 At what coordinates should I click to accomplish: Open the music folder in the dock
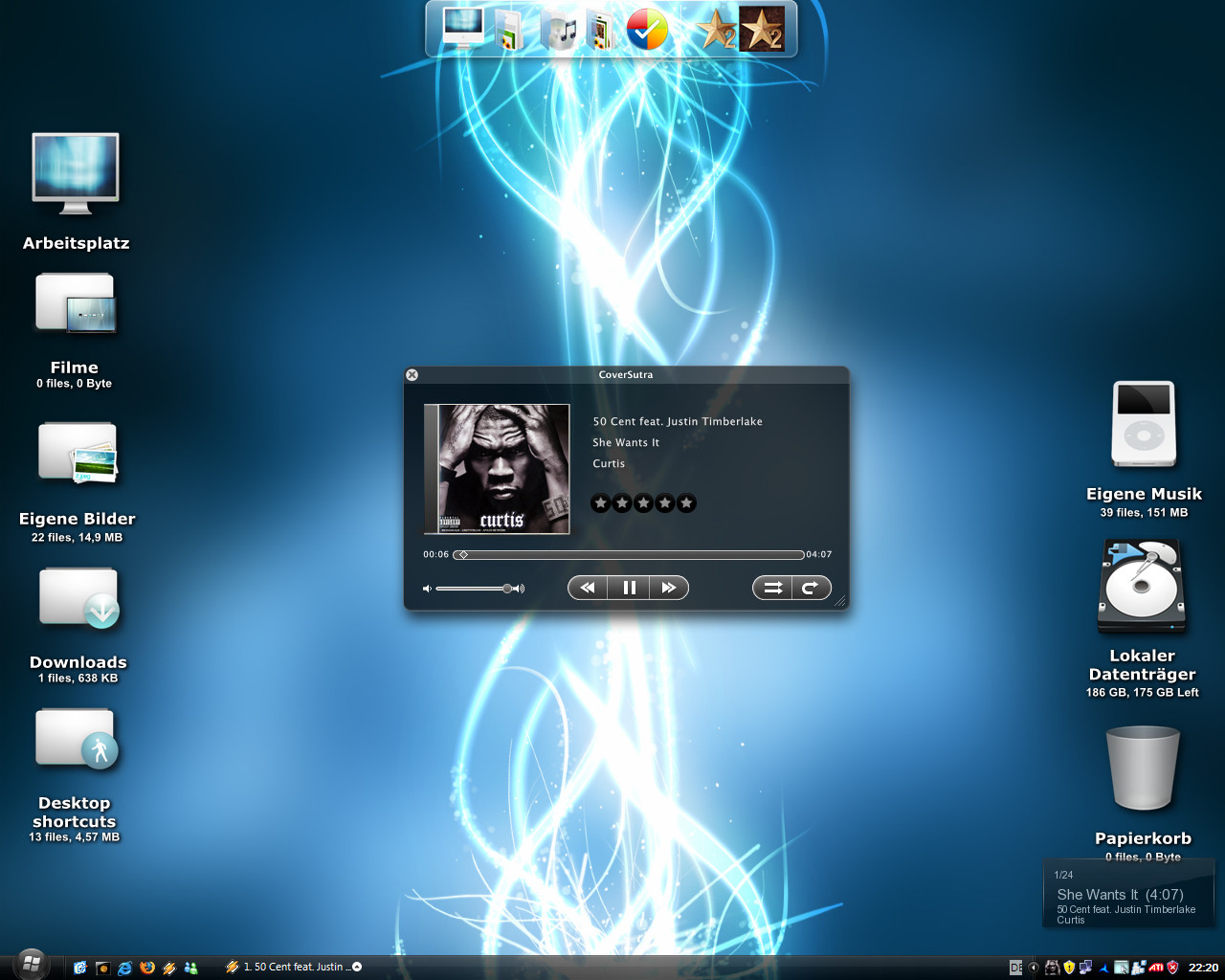click(560, 30)
